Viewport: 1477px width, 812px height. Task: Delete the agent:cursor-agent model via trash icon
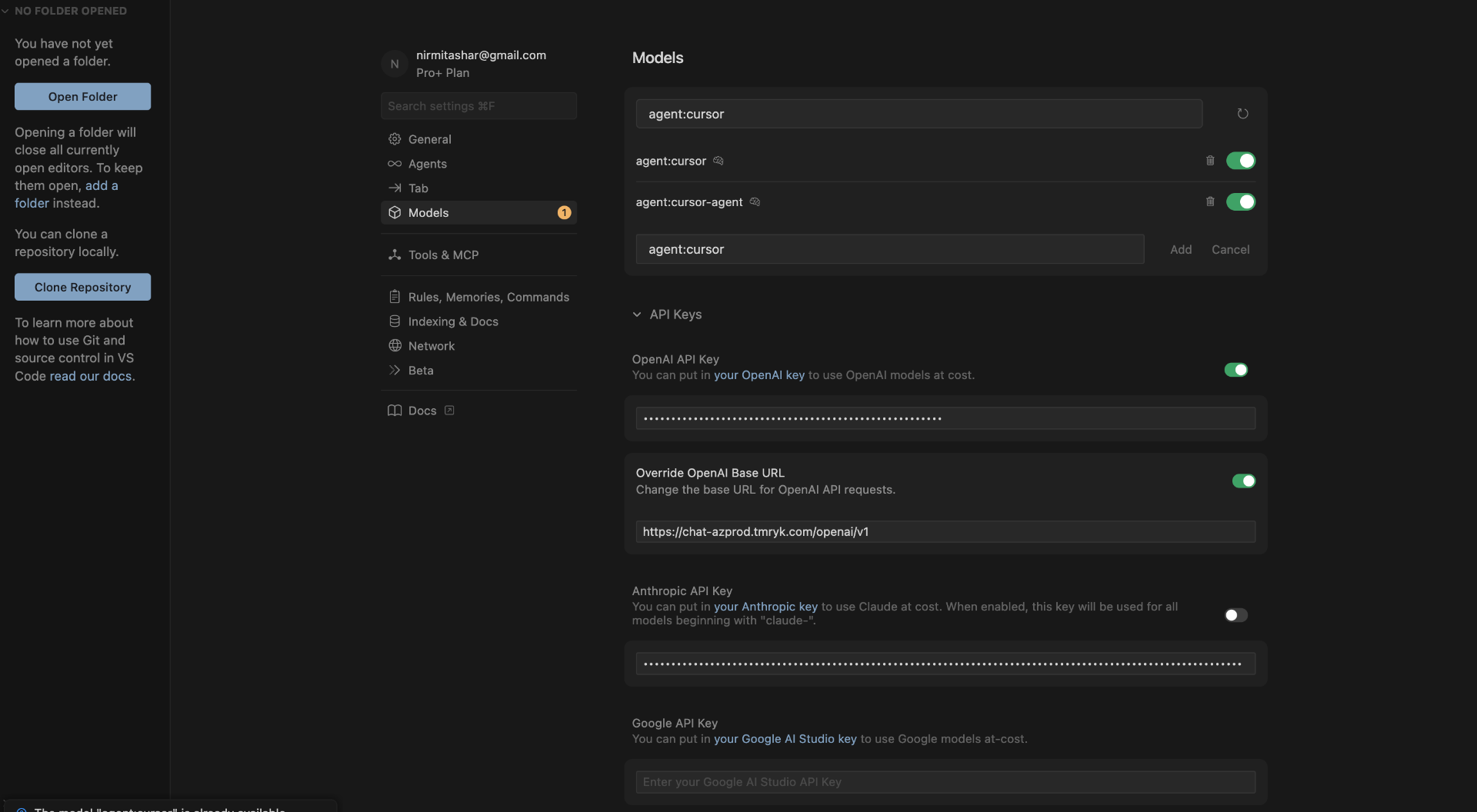[x=1211, y=201]
